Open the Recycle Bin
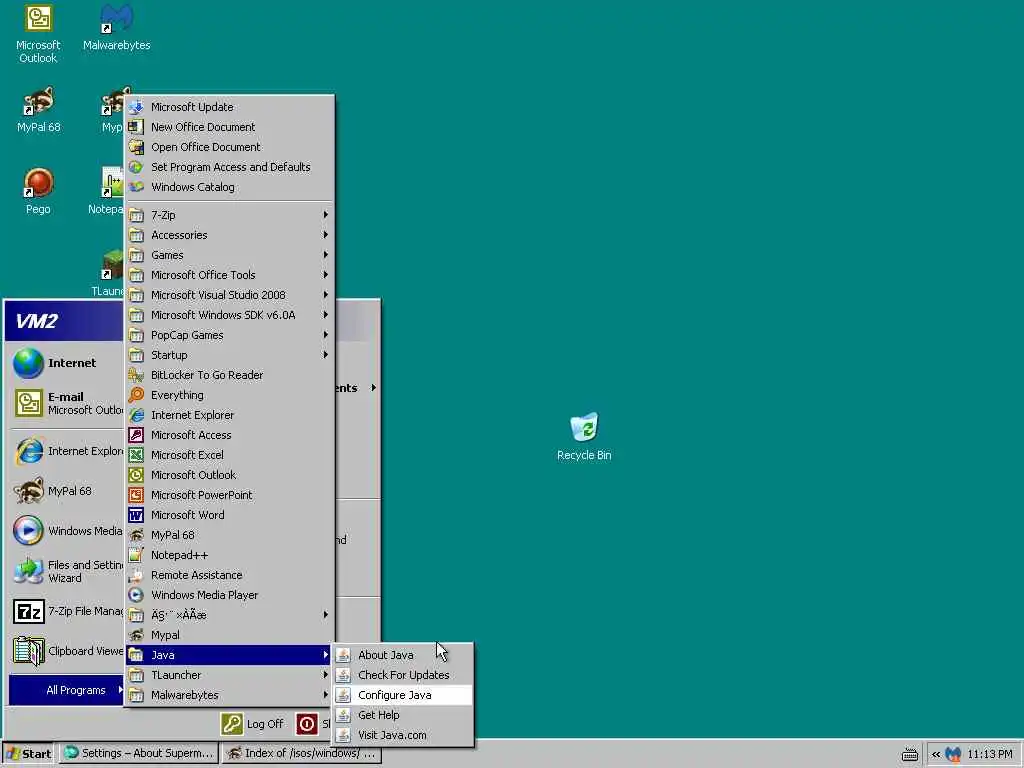The width and height of the screenshot is (1024, 768). (x=584, y=436)
